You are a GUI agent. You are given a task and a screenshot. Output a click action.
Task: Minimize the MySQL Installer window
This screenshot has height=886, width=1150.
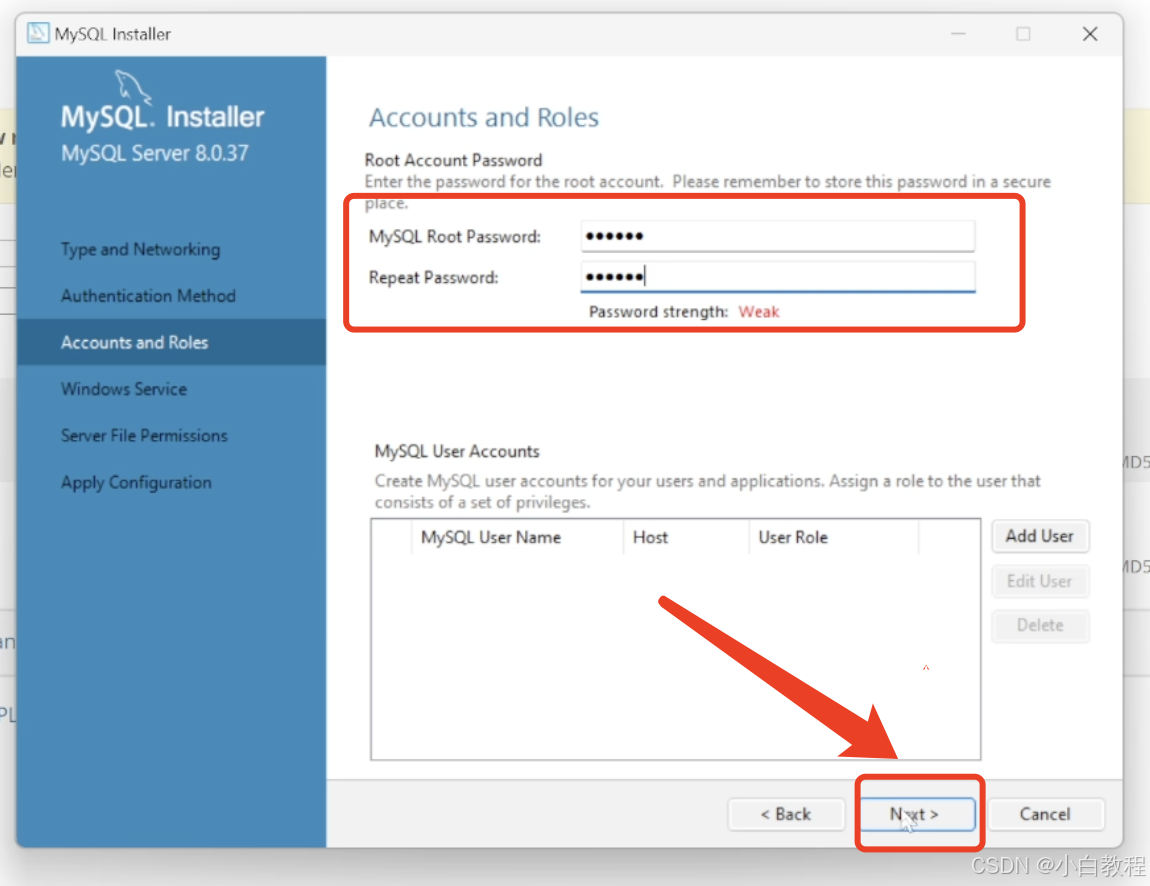(x=958, y=34)
